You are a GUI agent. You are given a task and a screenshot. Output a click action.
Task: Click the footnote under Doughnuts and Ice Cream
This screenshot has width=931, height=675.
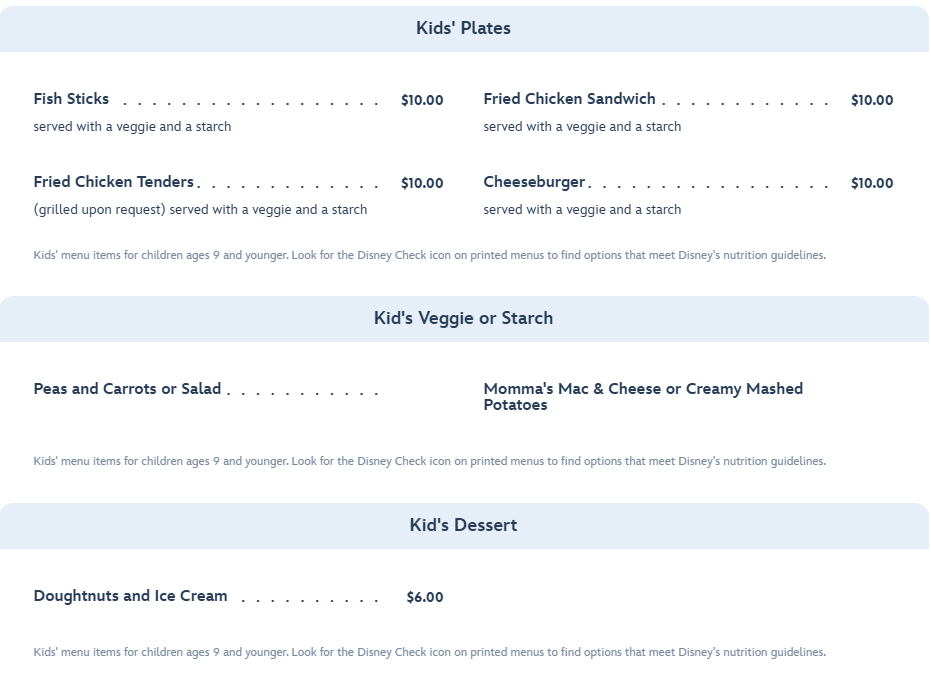[x=429, y=652]
